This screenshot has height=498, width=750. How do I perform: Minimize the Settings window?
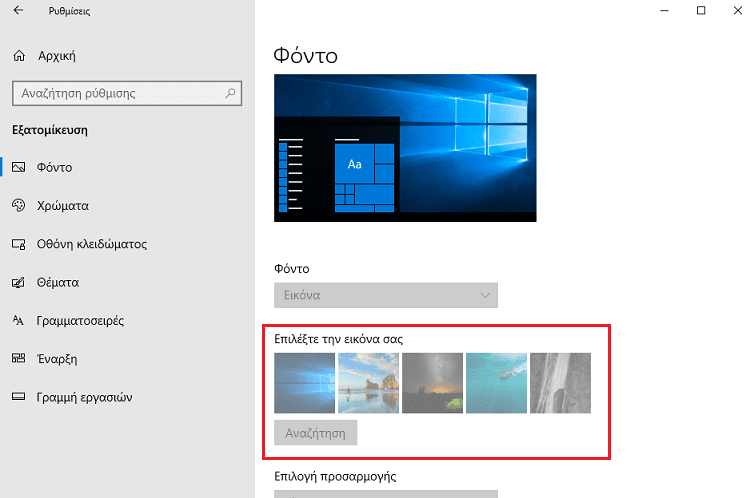pyautogui.click(x=664, y=11)
